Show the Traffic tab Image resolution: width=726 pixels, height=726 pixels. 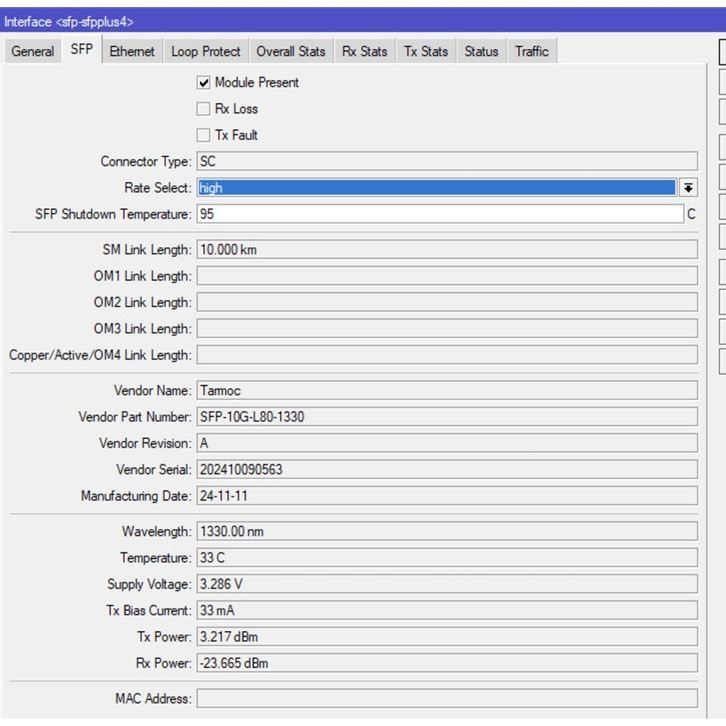531,52
